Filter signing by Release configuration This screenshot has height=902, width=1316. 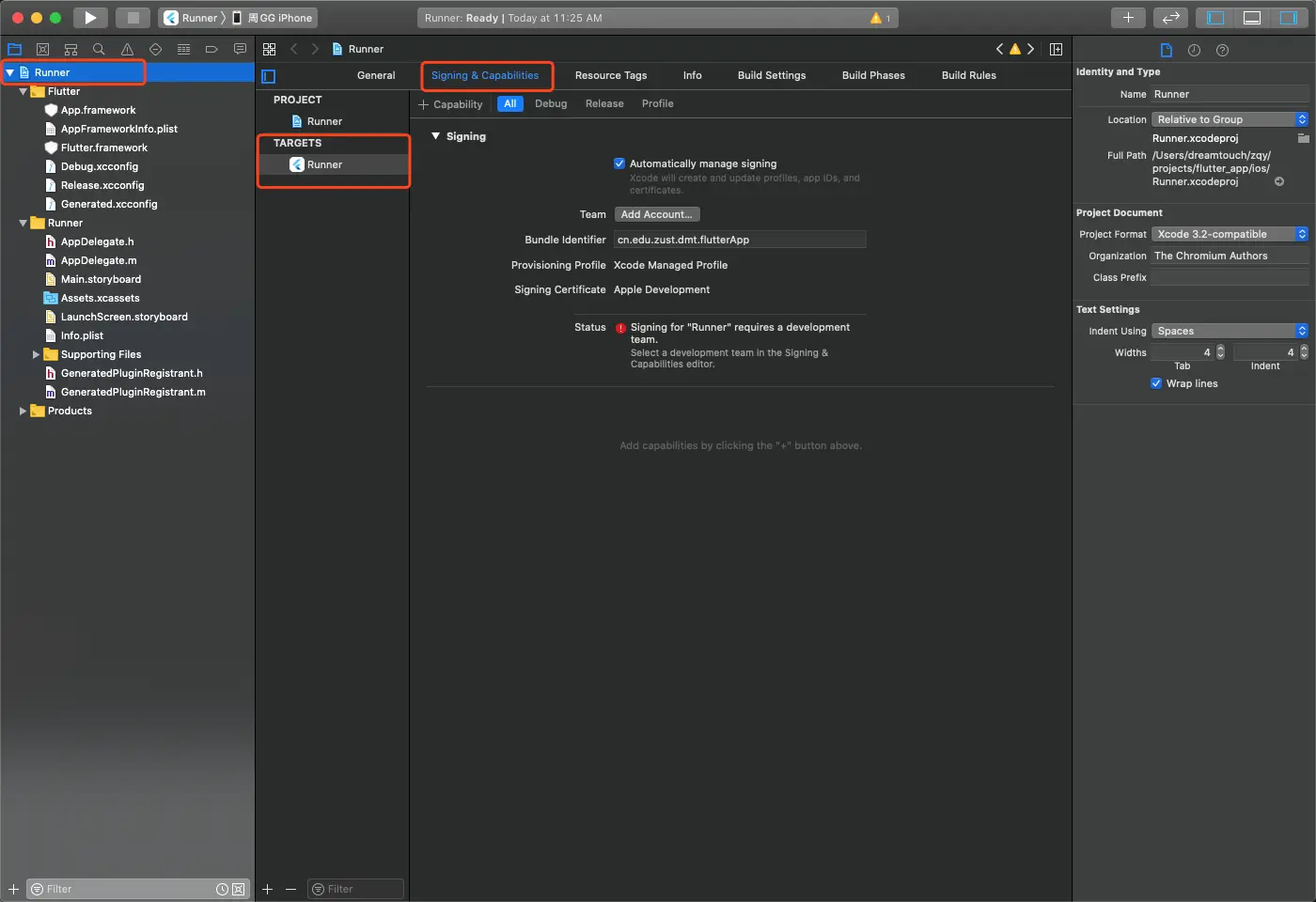pos(604,103)
